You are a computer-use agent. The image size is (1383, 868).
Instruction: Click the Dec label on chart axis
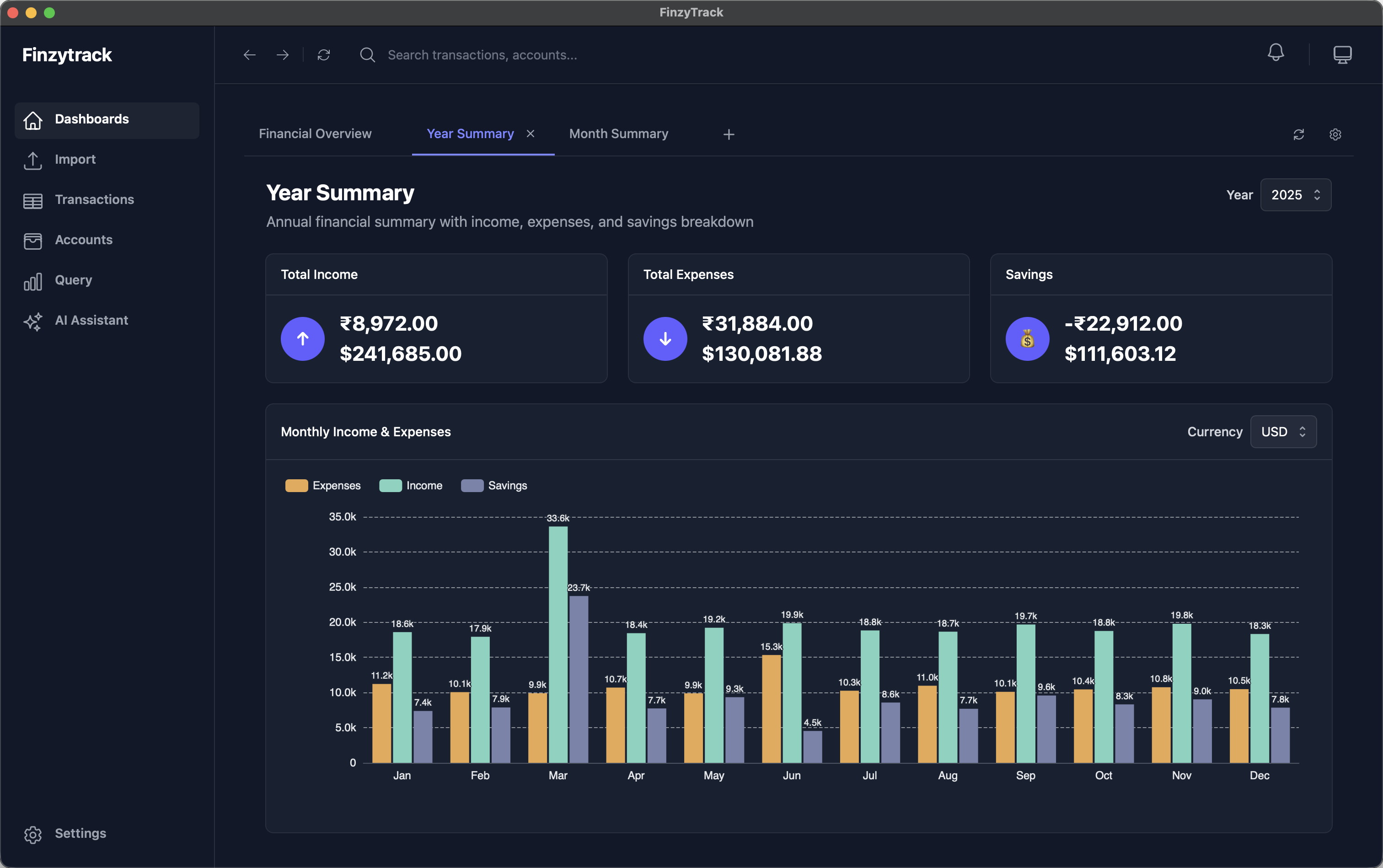(1259, 776)
